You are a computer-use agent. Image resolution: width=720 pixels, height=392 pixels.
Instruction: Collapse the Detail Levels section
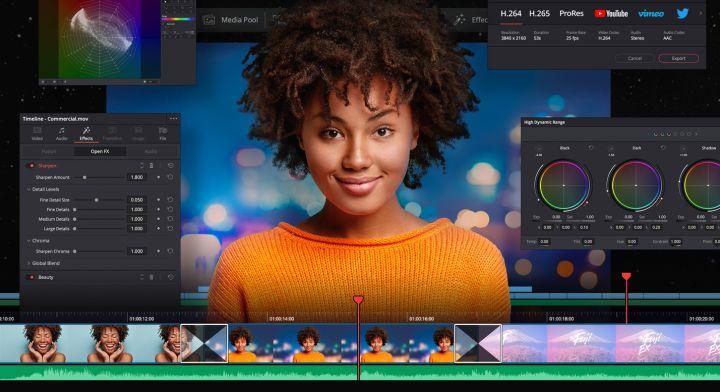[28, 189]
